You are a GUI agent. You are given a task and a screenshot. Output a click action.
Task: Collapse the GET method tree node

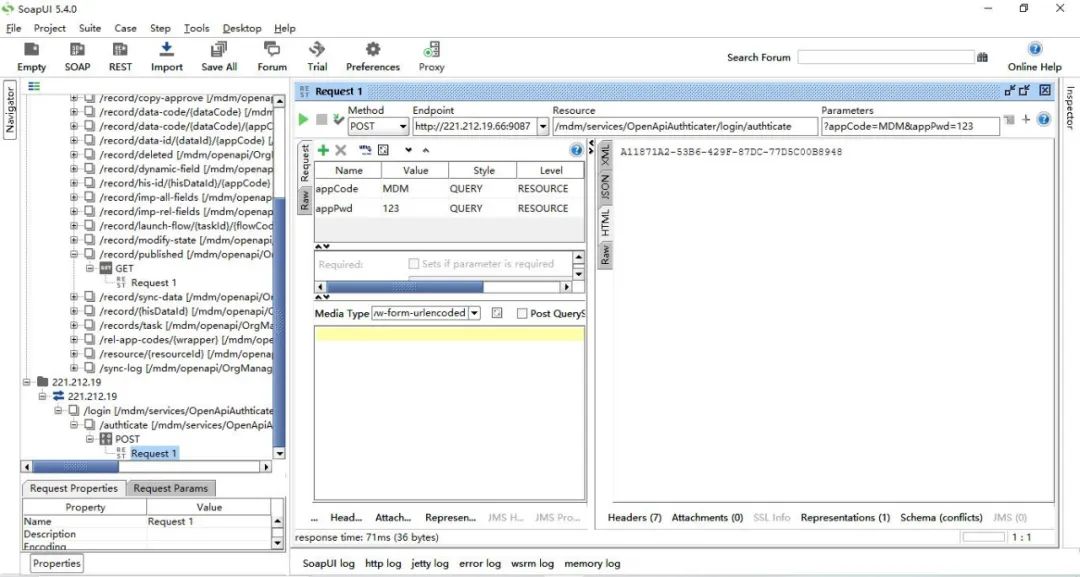[x=90, y=269]
